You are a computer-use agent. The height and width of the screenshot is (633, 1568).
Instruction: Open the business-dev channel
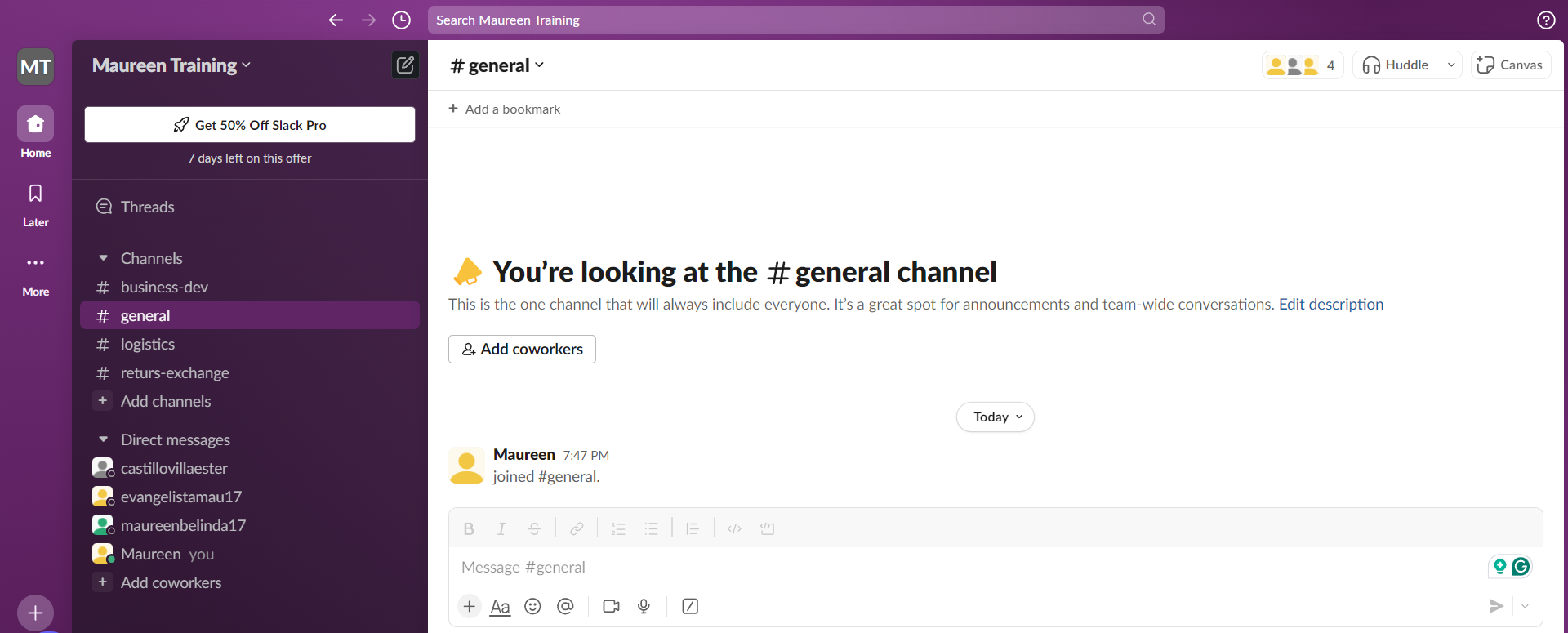tap(250, 287)
